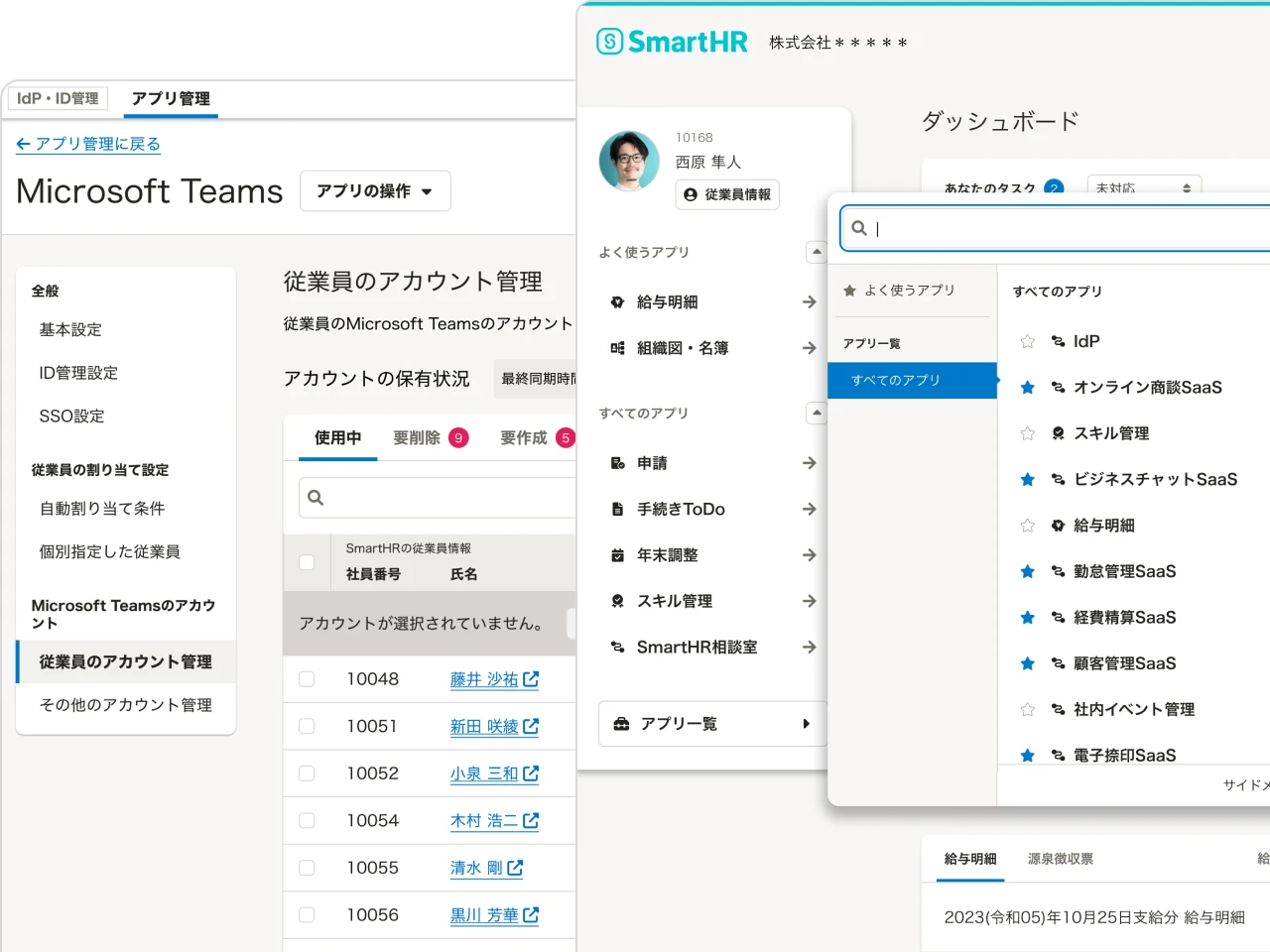Image resolution: width=1270 pixels, height=952 pixels.
Task: Click the arrow next to 組織図・名簿
Action: [x=810, y=348]
